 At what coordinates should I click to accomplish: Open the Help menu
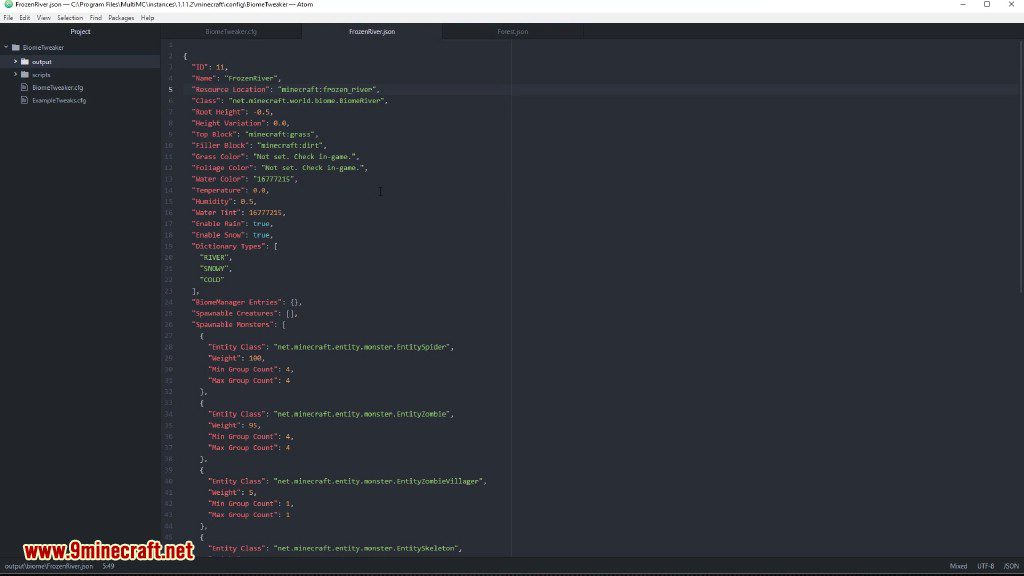148,18
